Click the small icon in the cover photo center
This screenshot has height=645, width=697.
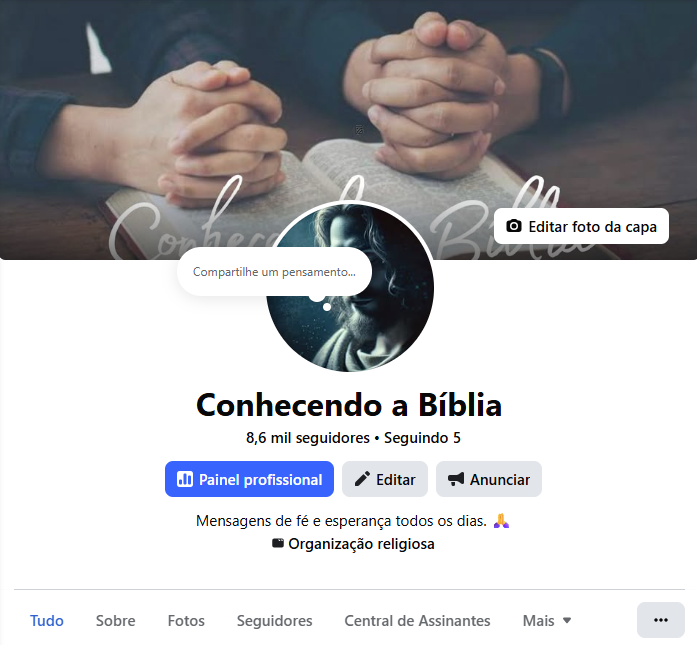click(x=360, y=130)
